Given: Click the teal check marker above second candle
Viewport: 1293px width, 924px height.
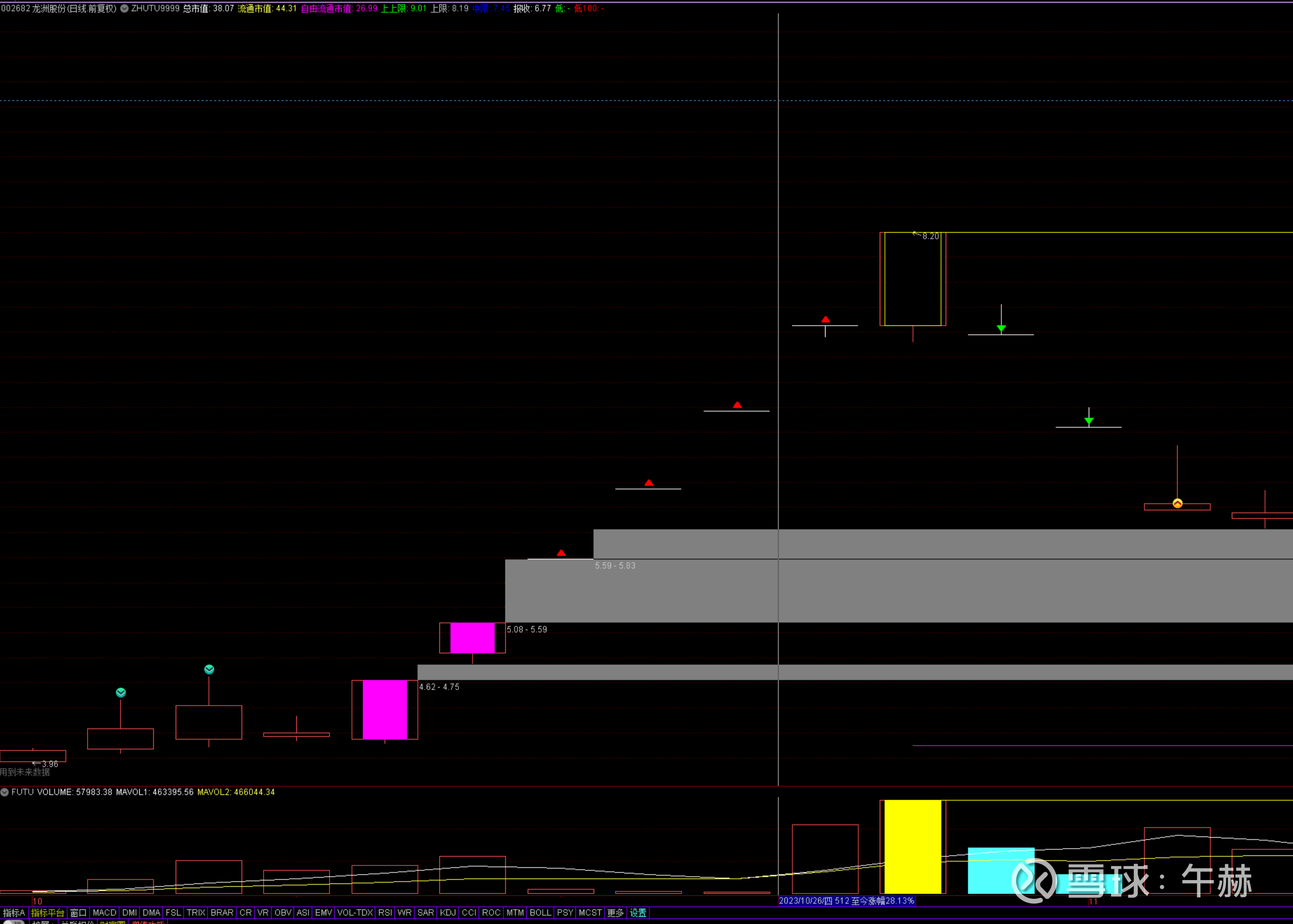Looking at the screenshot, I should [121, 693].
